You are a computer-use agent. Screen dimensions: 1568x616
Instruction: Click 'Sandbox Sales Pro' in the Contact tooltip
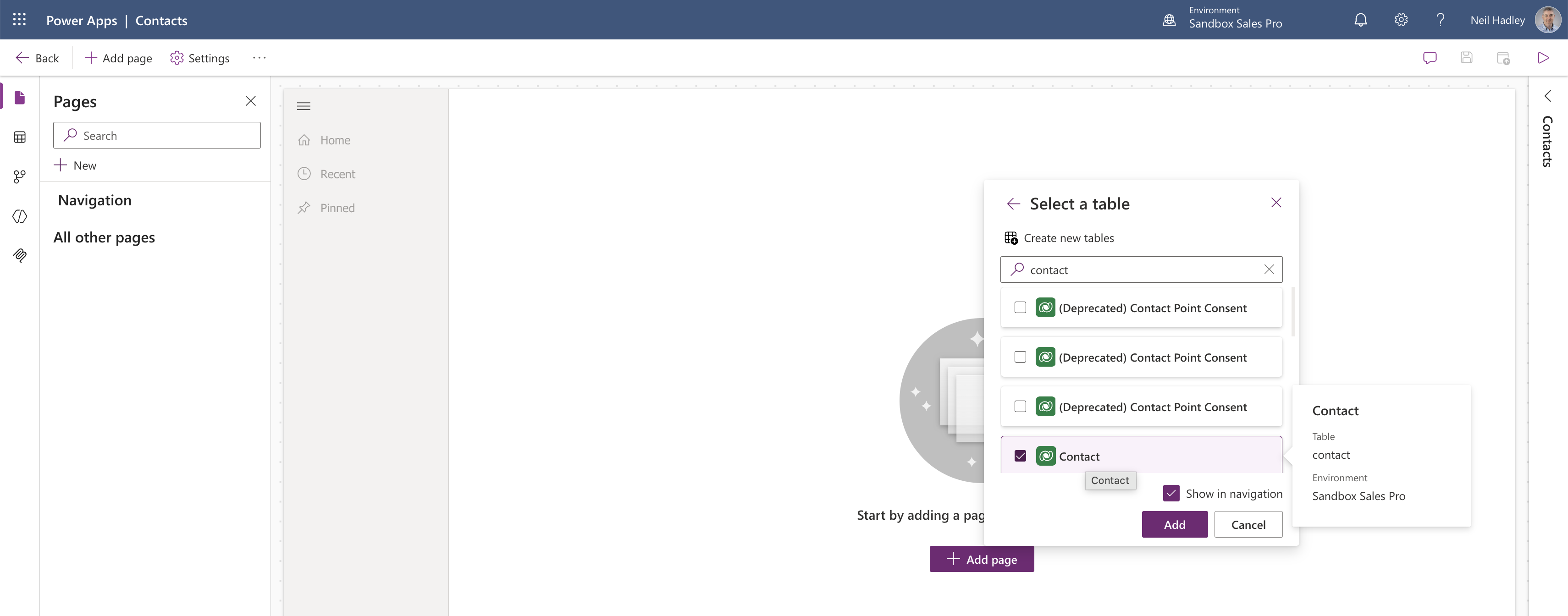click(1358, 496)
